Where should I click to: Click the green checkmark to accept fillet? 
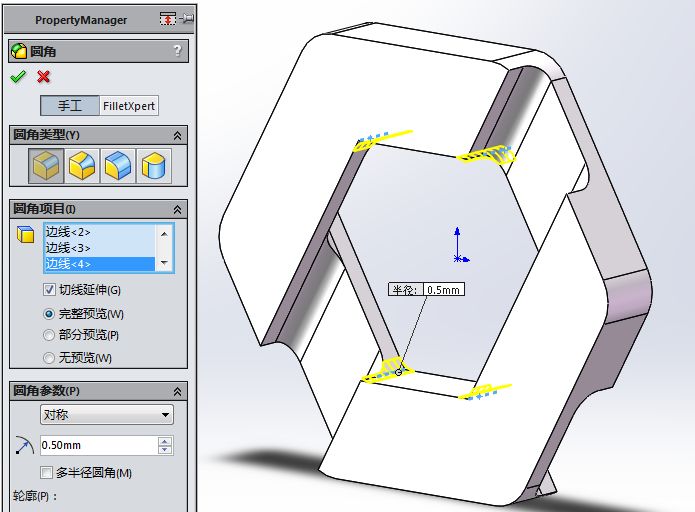coord(18,77)
